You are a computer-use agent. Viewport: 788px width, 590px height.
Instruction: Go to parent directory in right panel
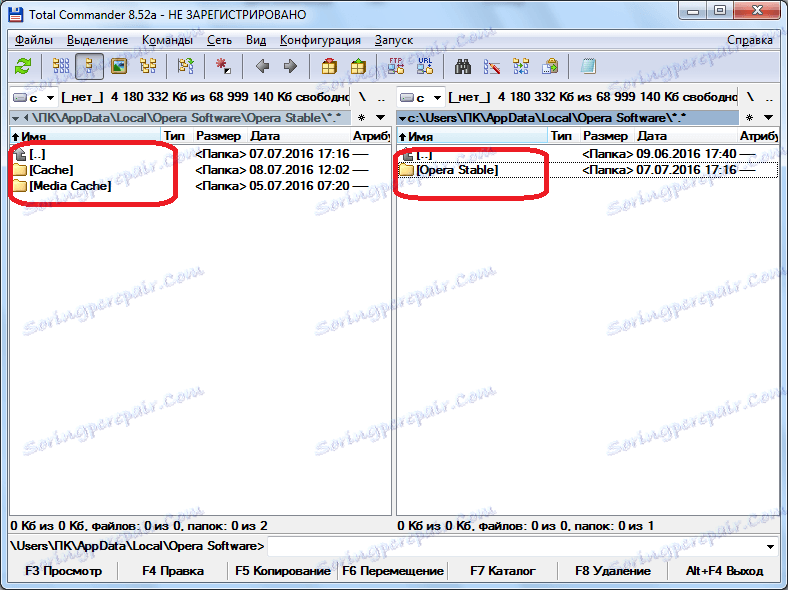(769, 97)
